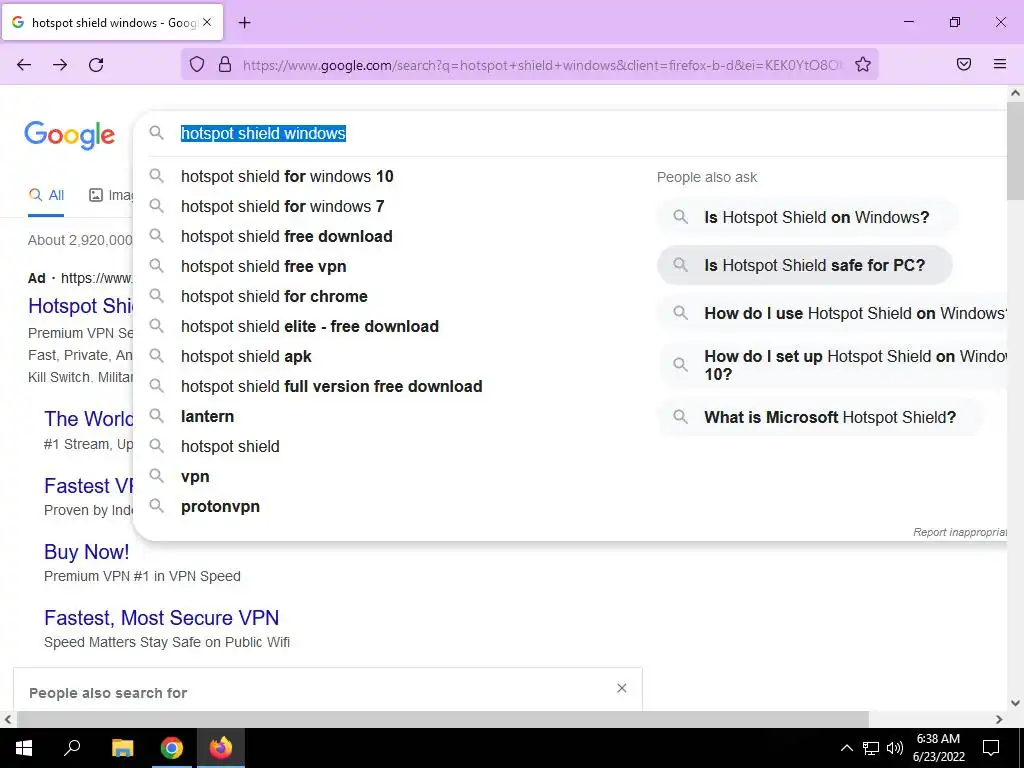
Task: Open a new tab with the plus button
Action: point(244,22)
